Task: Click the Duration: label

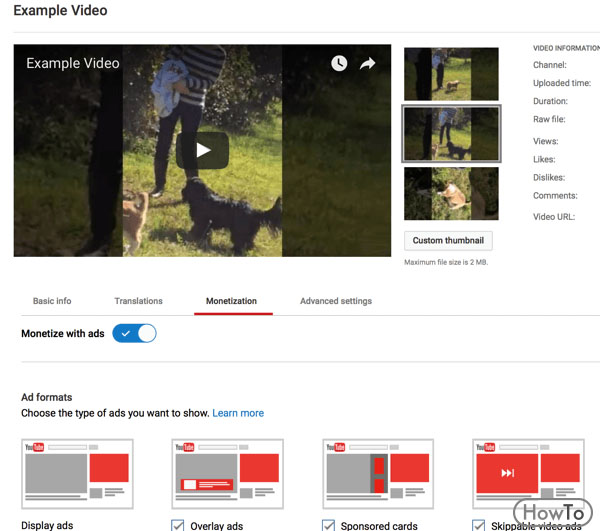Action: (550, 101)
